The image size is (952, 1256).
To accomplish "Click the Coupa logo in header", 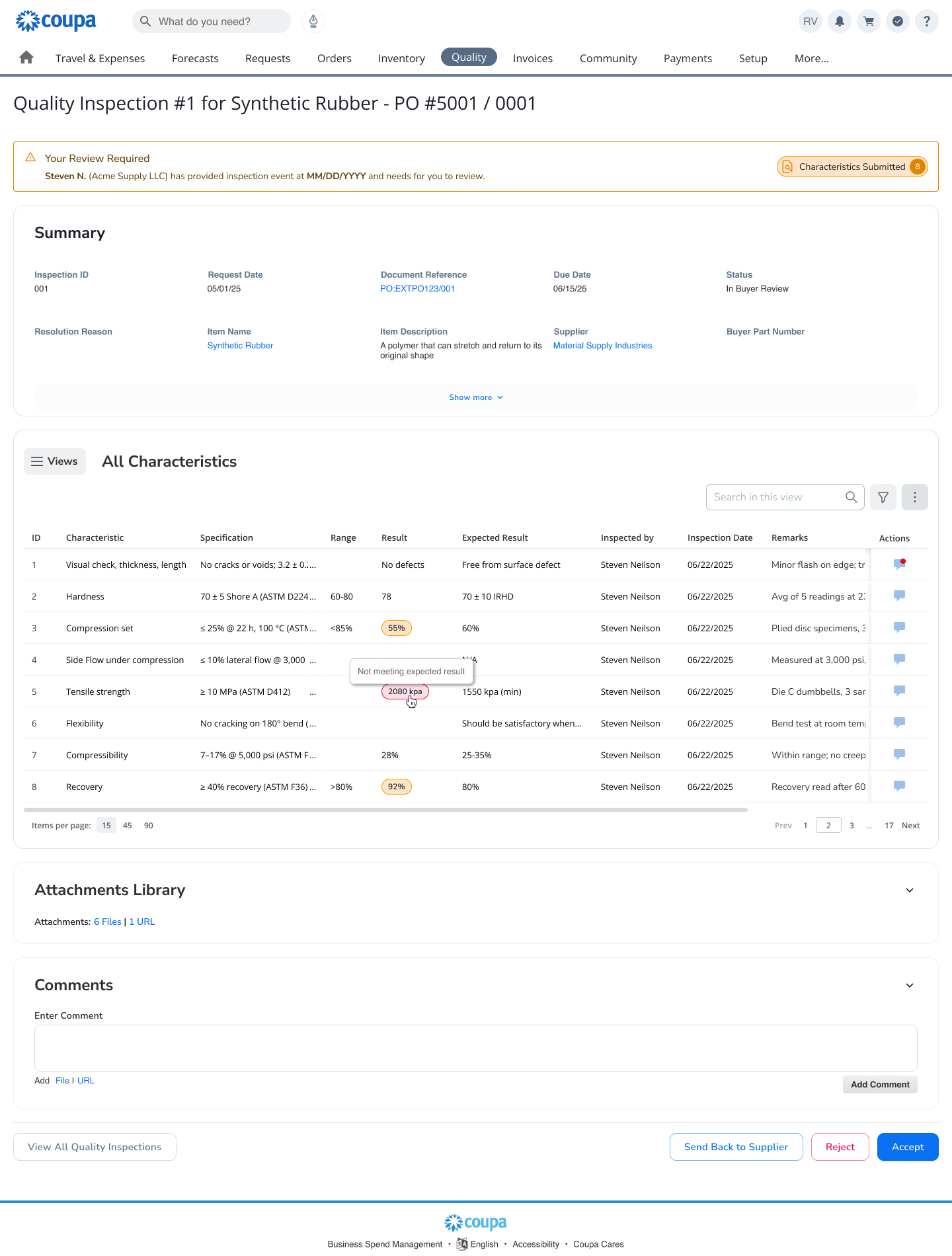I will [x=56, y=21].
